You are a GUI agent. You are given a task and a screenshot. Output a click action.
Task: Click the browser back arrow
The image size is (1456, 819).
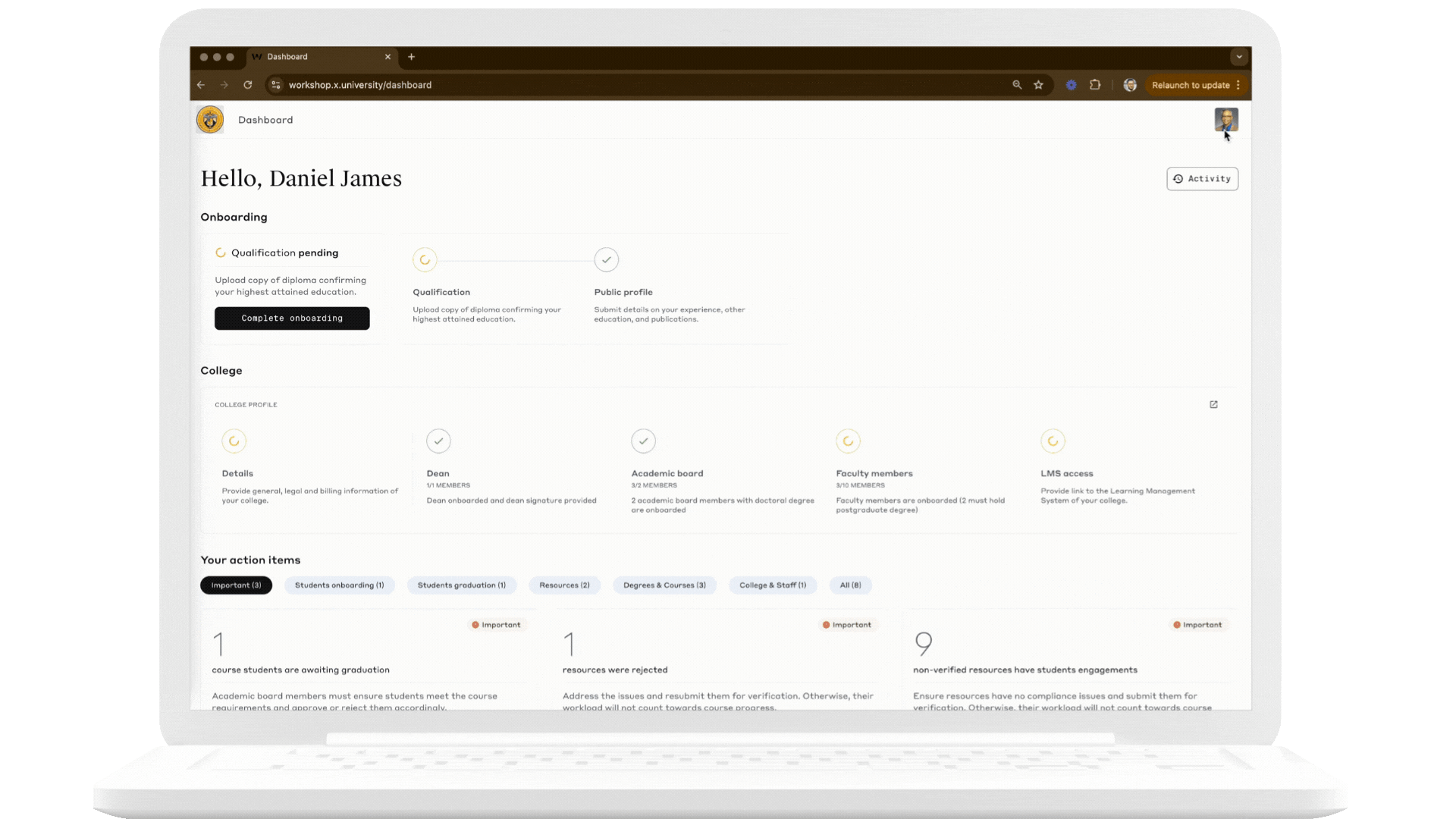pos(201,85)
